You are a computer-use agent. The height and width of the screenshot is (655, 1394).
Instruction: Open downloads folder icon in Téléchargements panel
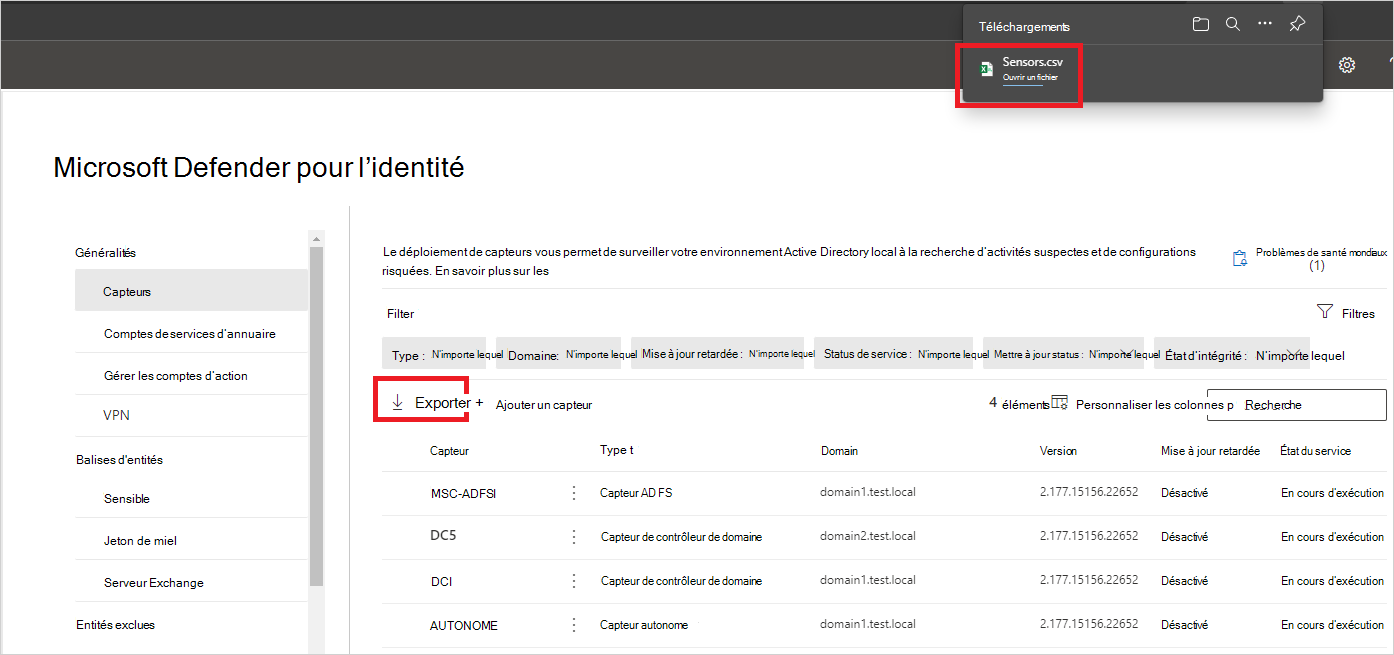click(x=1201, y=24)
